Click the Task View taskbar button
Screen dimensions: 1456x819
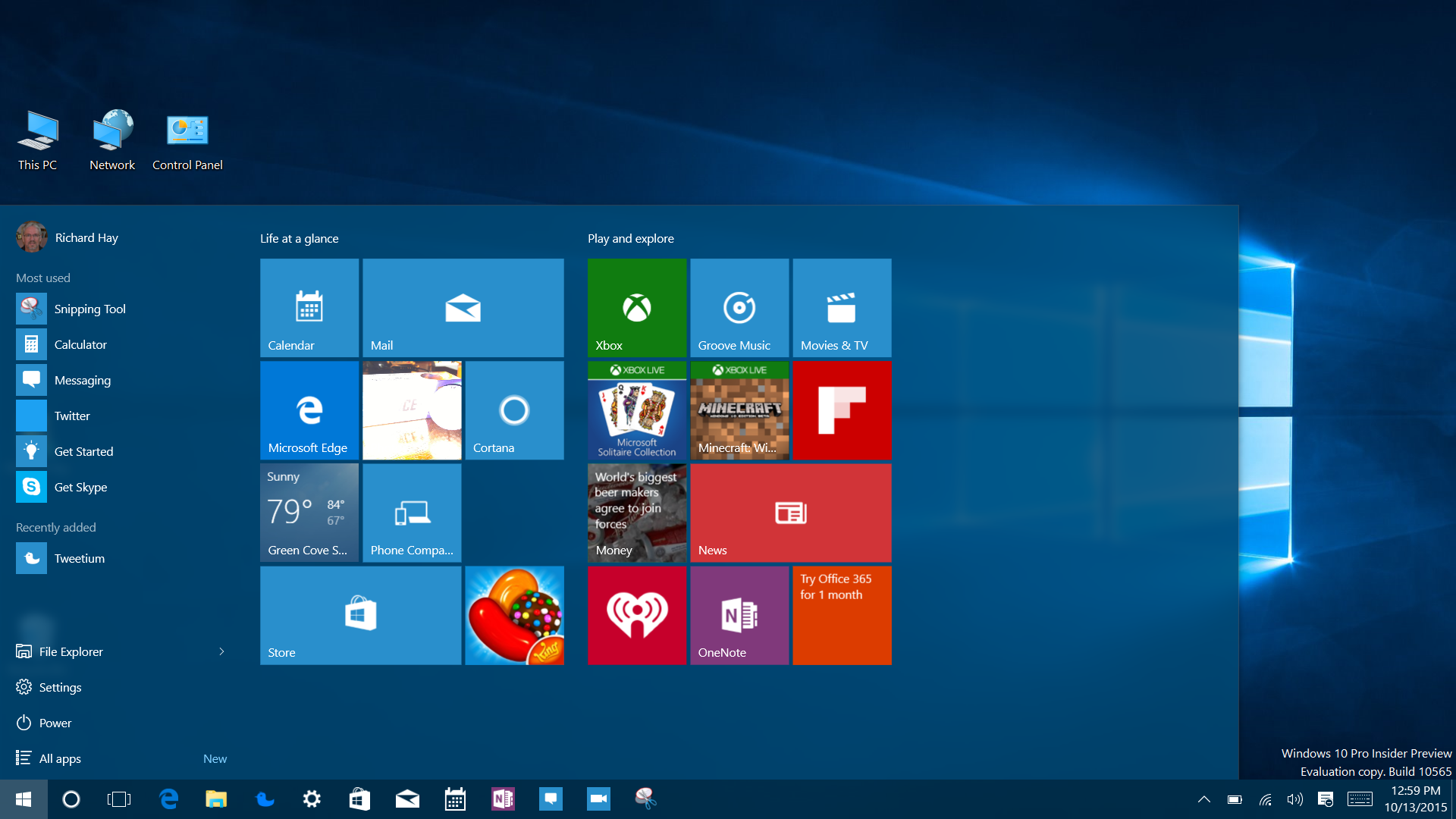119,799
